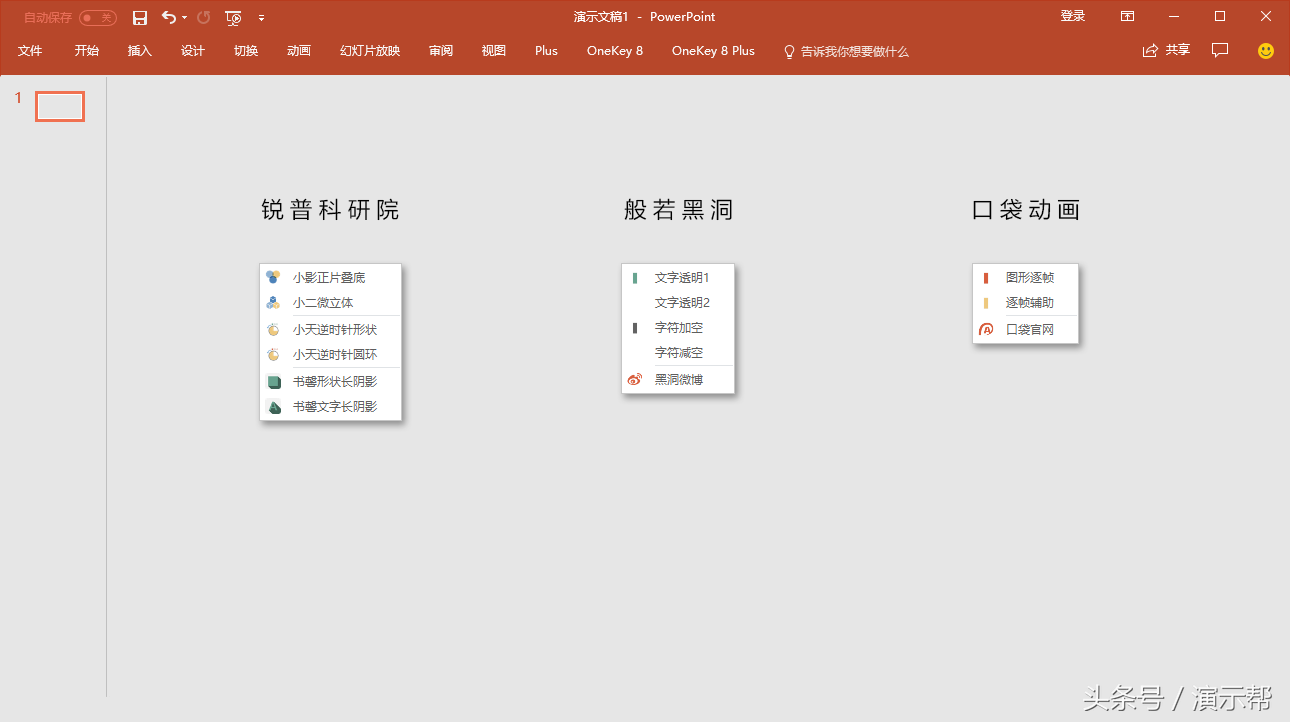Switch to the 开始 tab

tap(87, 51)
